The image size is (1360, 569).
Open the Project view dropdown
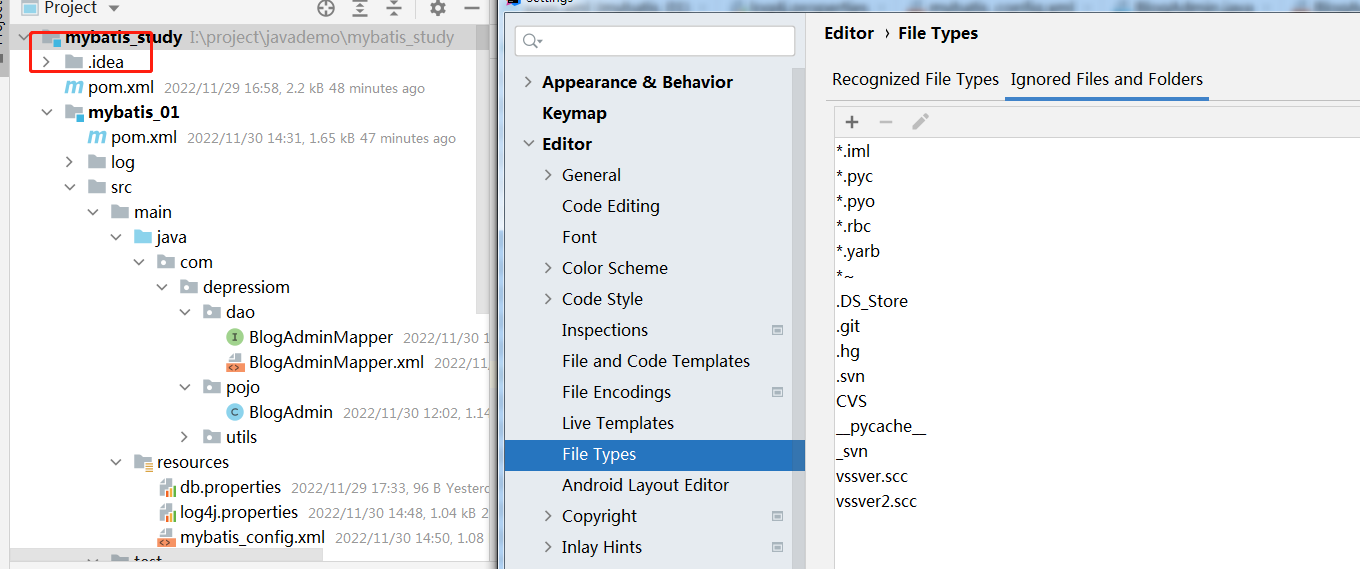coord(114,8)
